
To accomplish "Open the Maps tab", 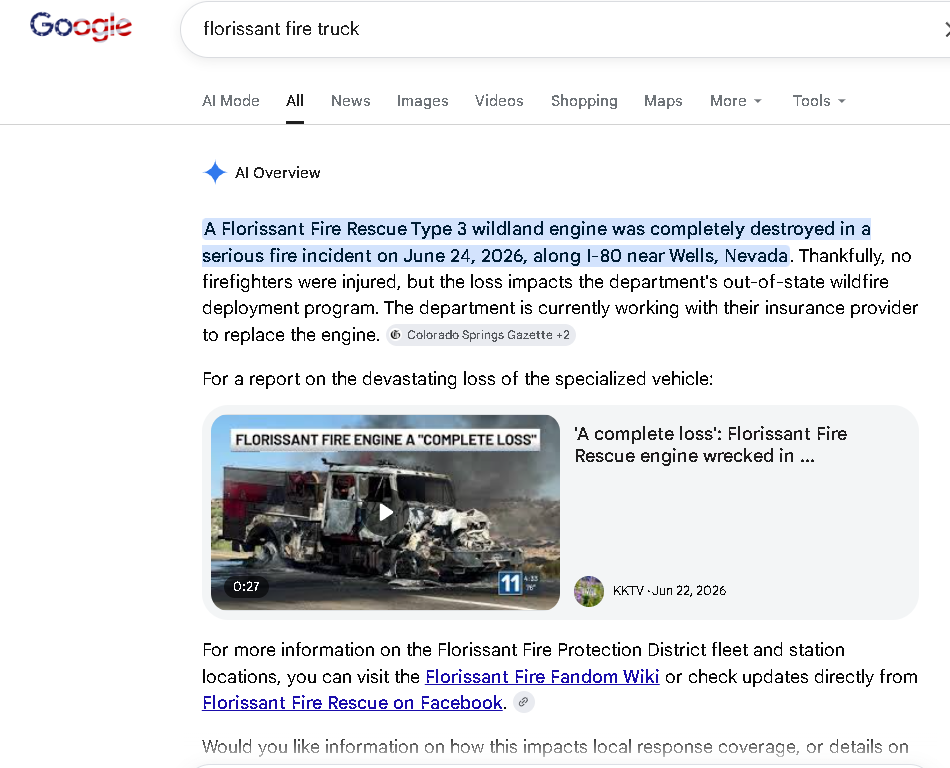I will (x=663, y=101).
